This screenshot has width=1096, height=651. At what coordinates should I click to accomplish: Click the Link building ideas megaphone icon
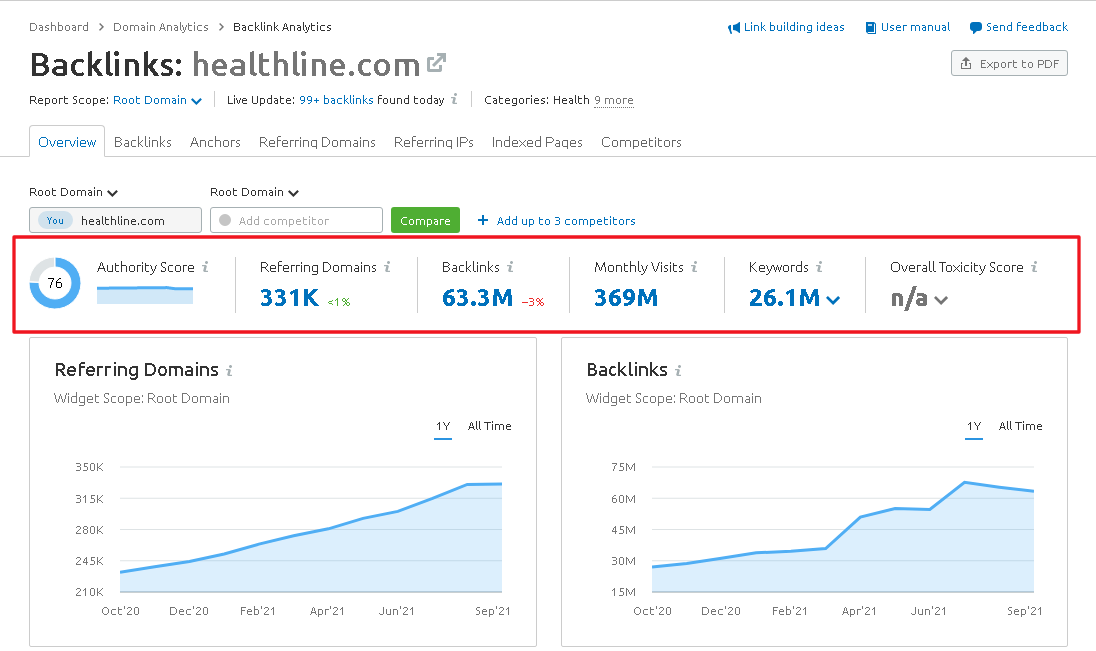click(x=735, y=27)
